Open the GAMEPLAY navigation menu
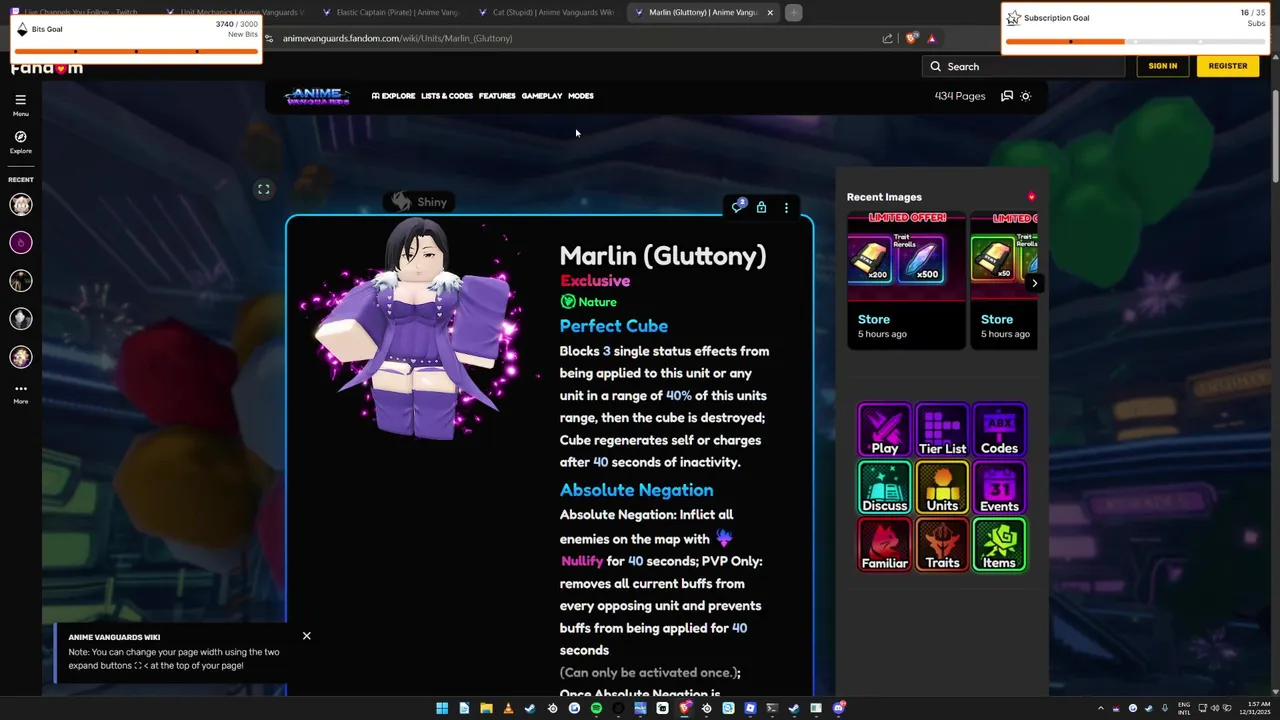The width and height of the screenshot is (1280, 720). click(x=542, y=96)
